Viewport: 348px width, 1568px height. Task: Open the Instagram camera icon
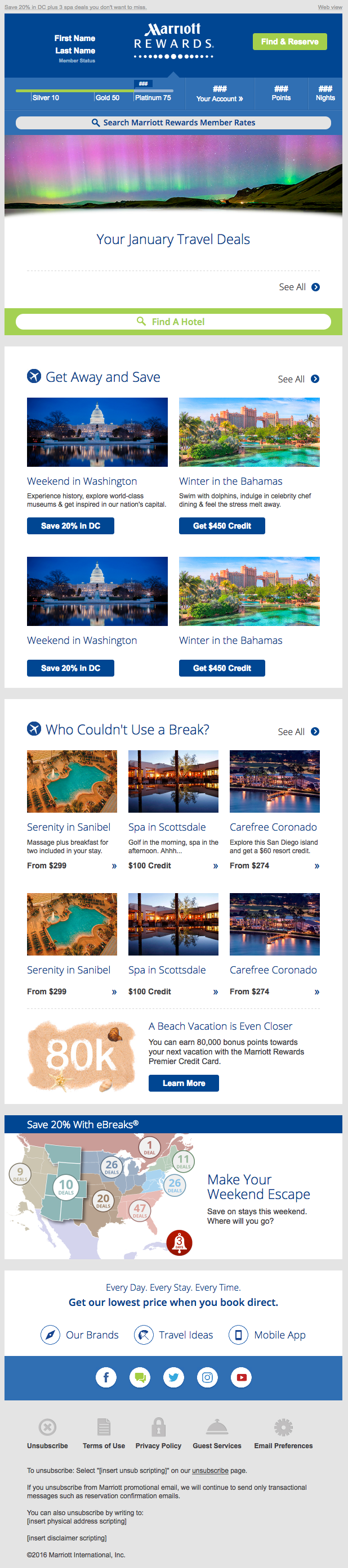pyautogui.click(x=207, y=1377)
